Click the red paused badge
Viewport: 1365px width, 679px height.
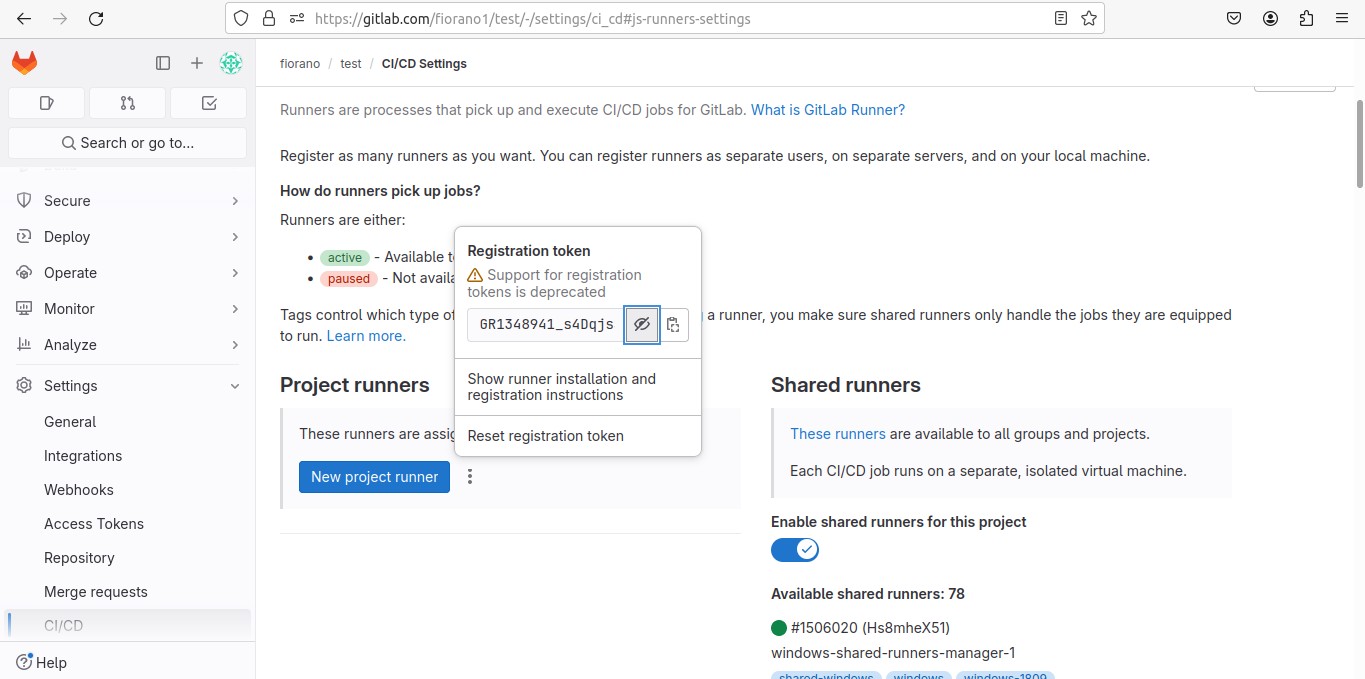[349, 279]
